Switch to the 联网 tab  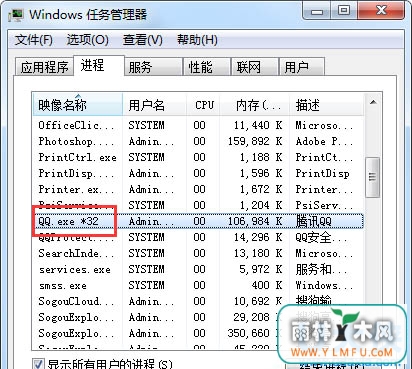pos(255,67)
